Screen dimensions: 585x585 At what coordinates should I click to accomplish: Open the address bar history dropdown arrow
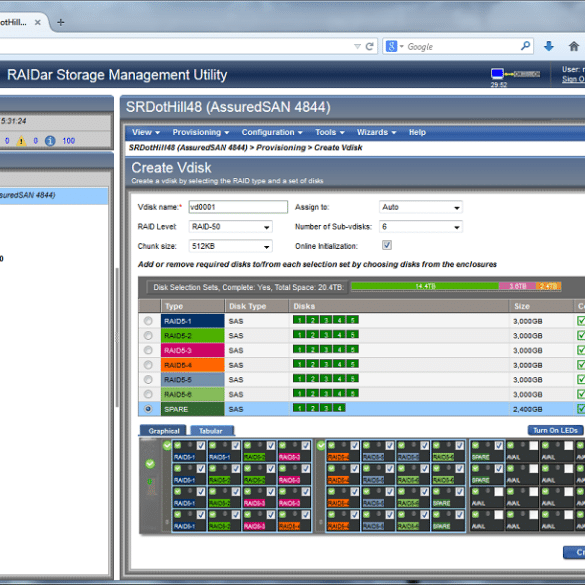[x=357, y=47]
